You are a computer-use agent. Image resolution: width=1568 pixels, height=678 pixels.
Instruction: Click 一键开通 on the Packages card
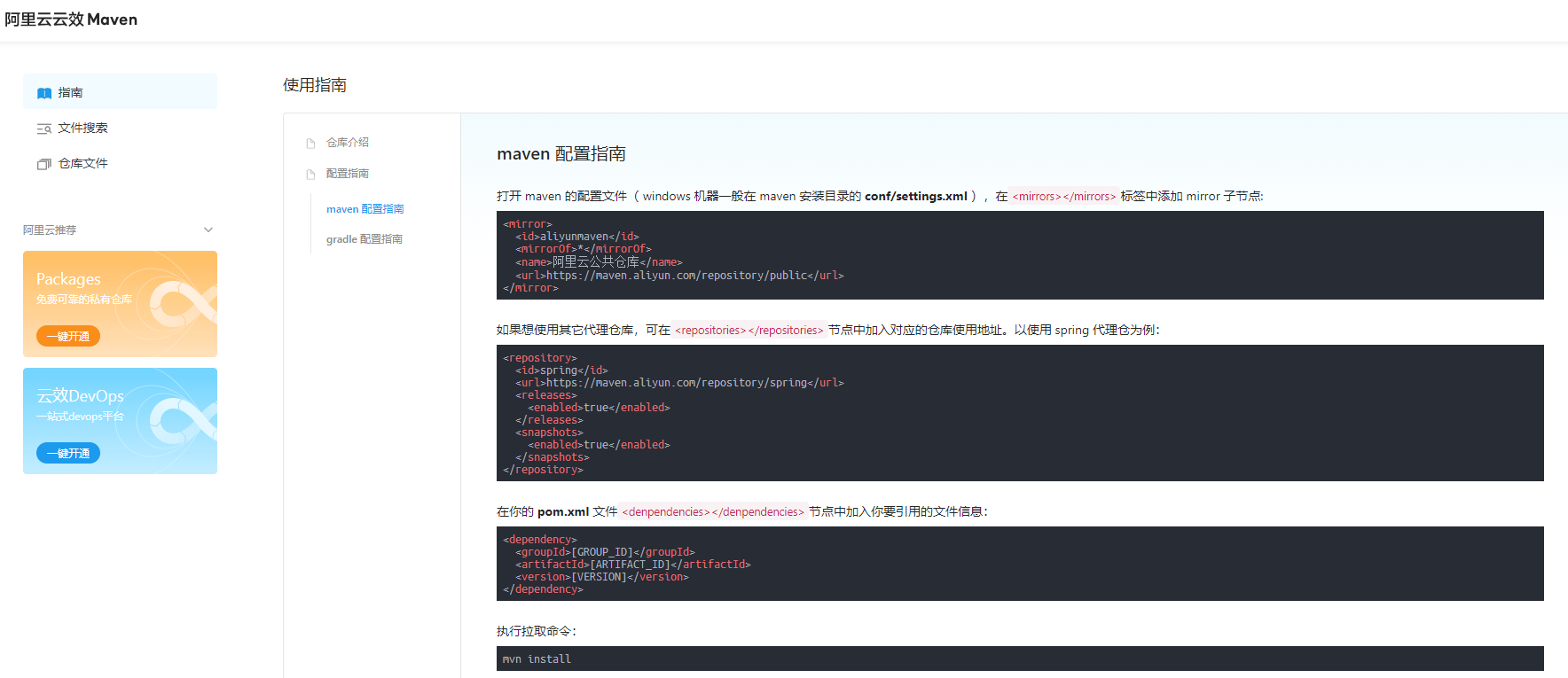[68, 336]
